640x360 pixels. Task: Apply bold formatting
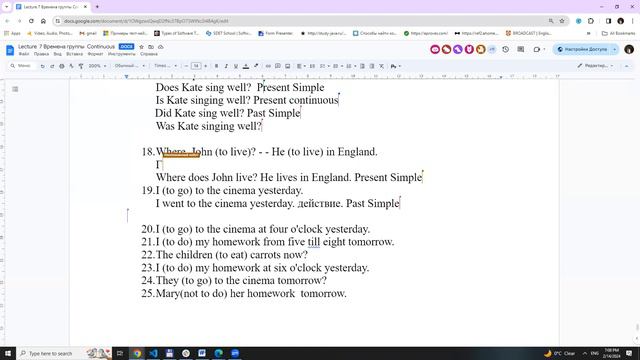click(216, 66)
